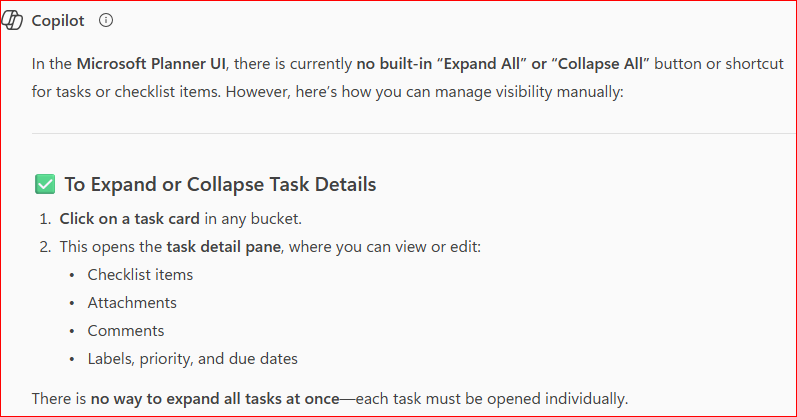
Task: Click the 'in any bucket' text
Action: click(x=253, y=219)
